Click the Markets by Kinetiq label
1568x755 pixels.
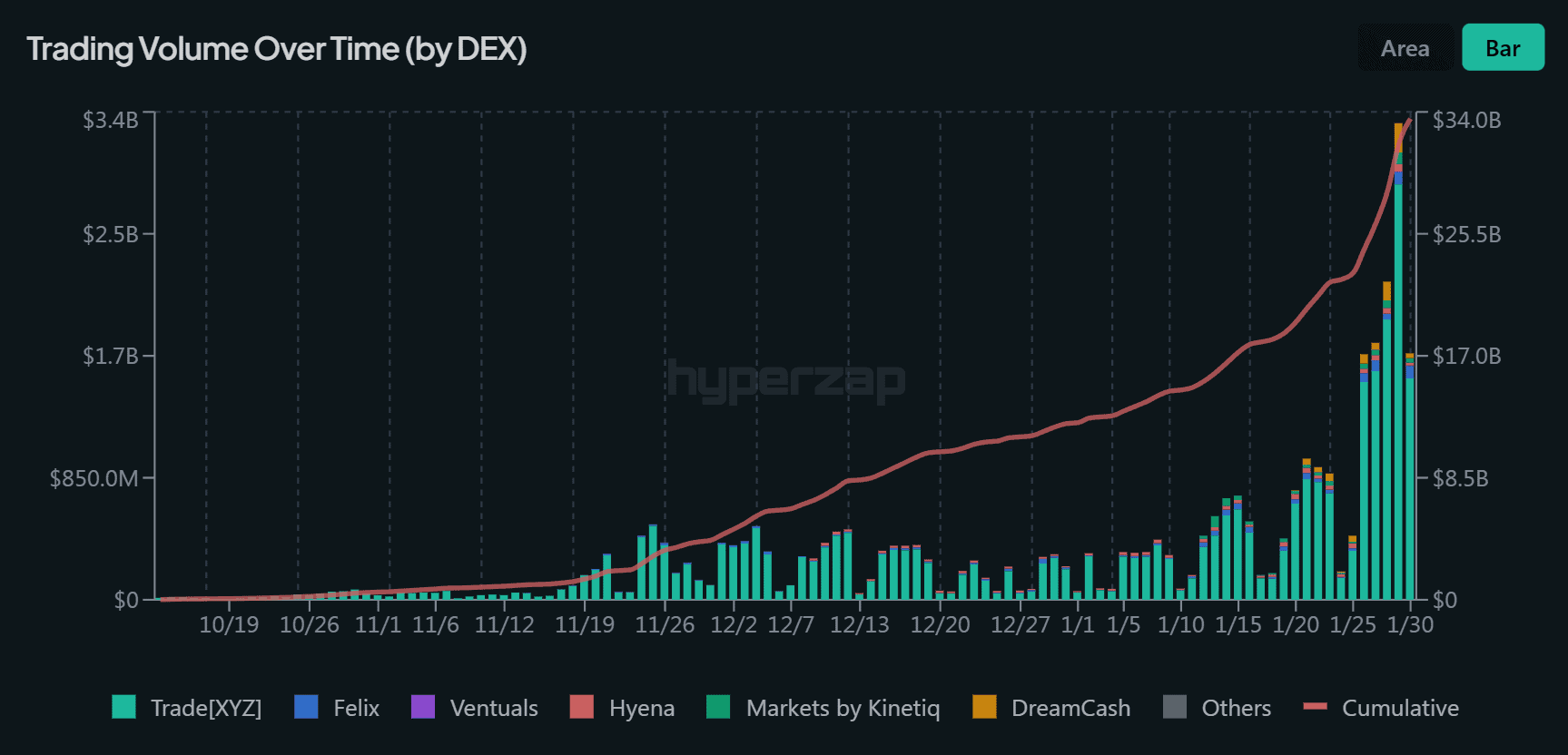[843, 708]
